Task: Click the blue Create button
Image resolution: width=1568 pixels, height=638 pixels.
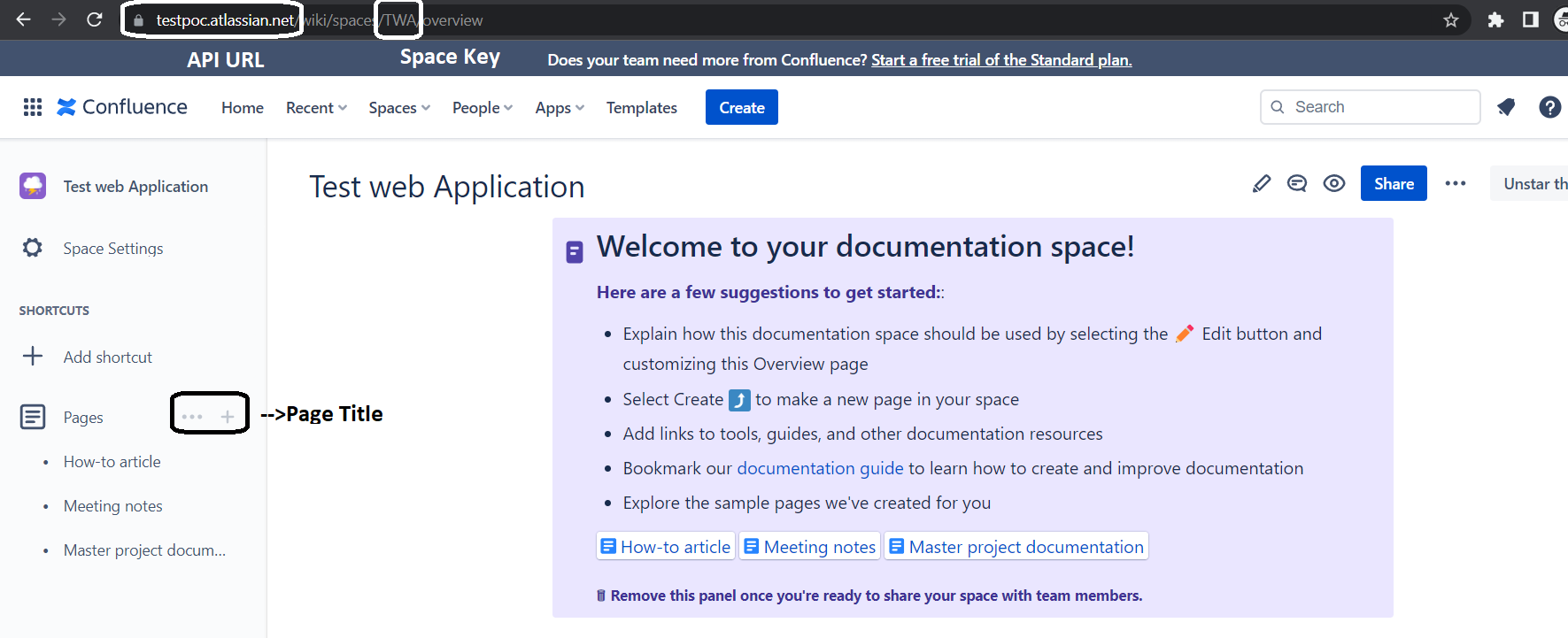Action: click(742, 107)
